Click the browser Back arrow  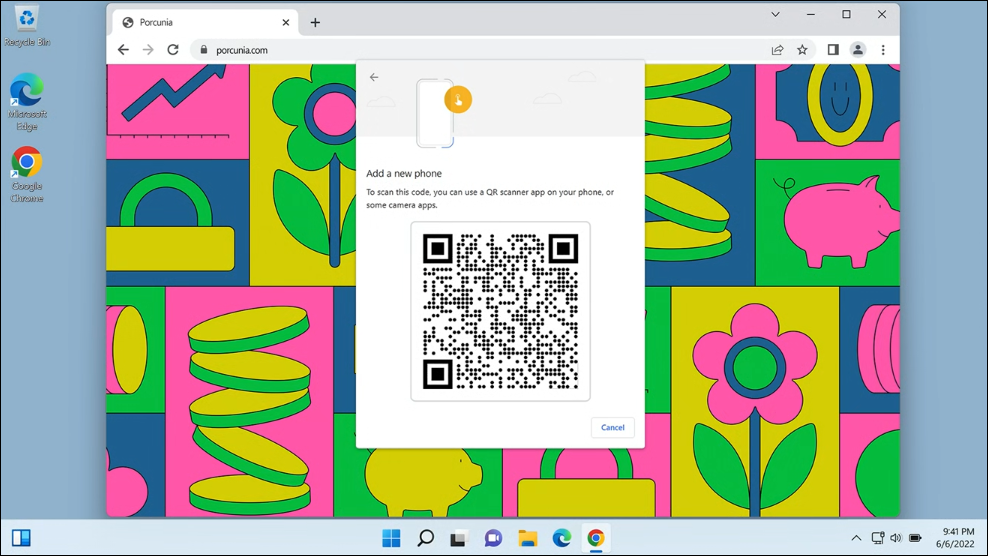[124, 50]
